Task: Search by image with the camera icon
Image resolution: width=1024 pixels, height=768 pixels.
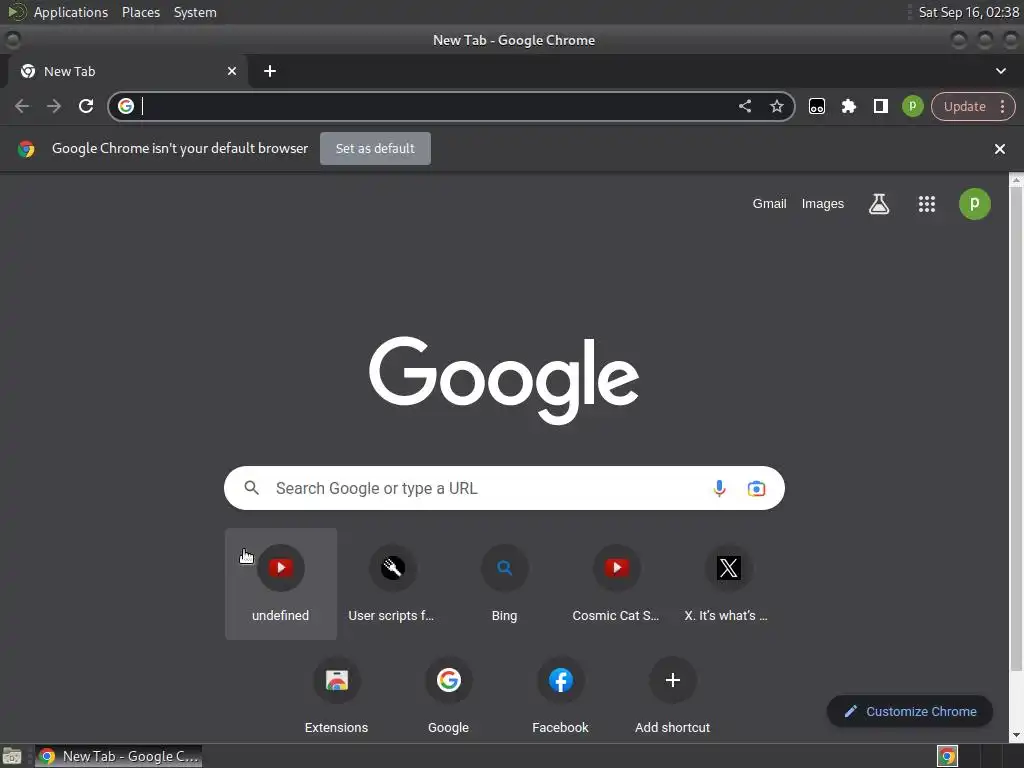Action: coord(756,488)
